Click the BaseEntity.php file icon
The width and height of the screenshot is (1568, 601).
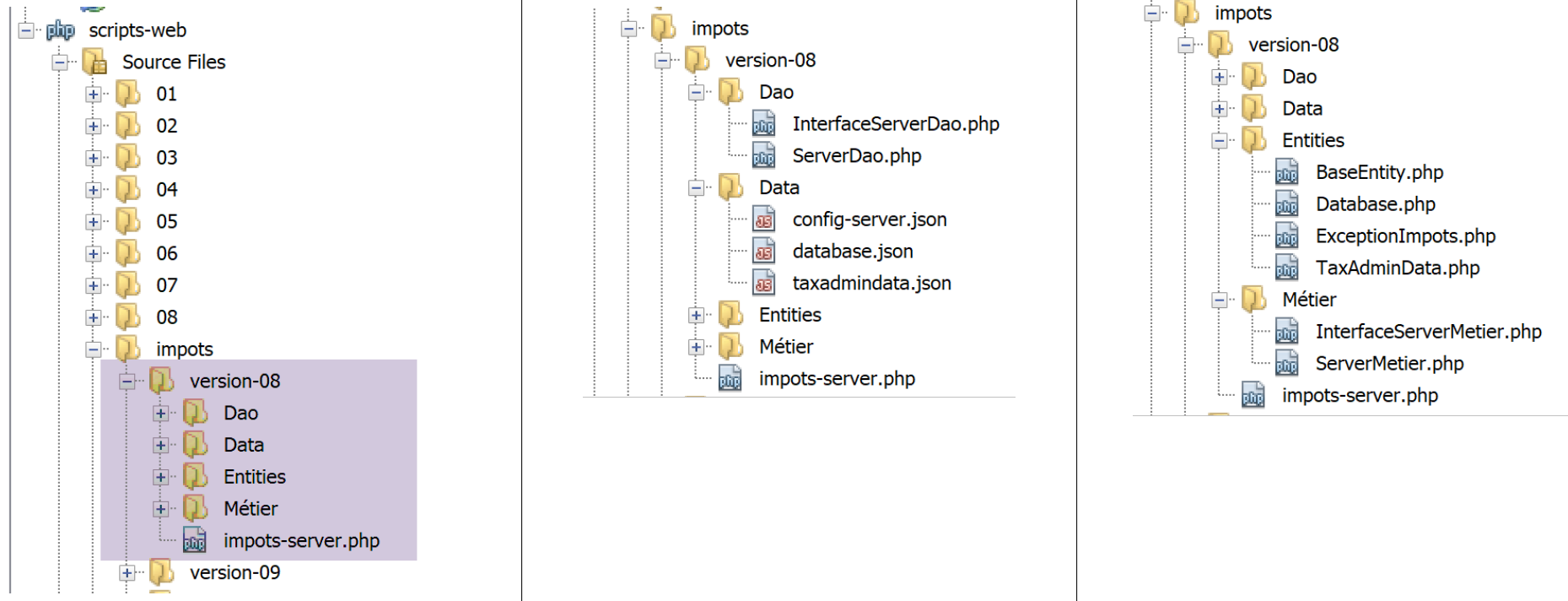tap(1286, 173)
